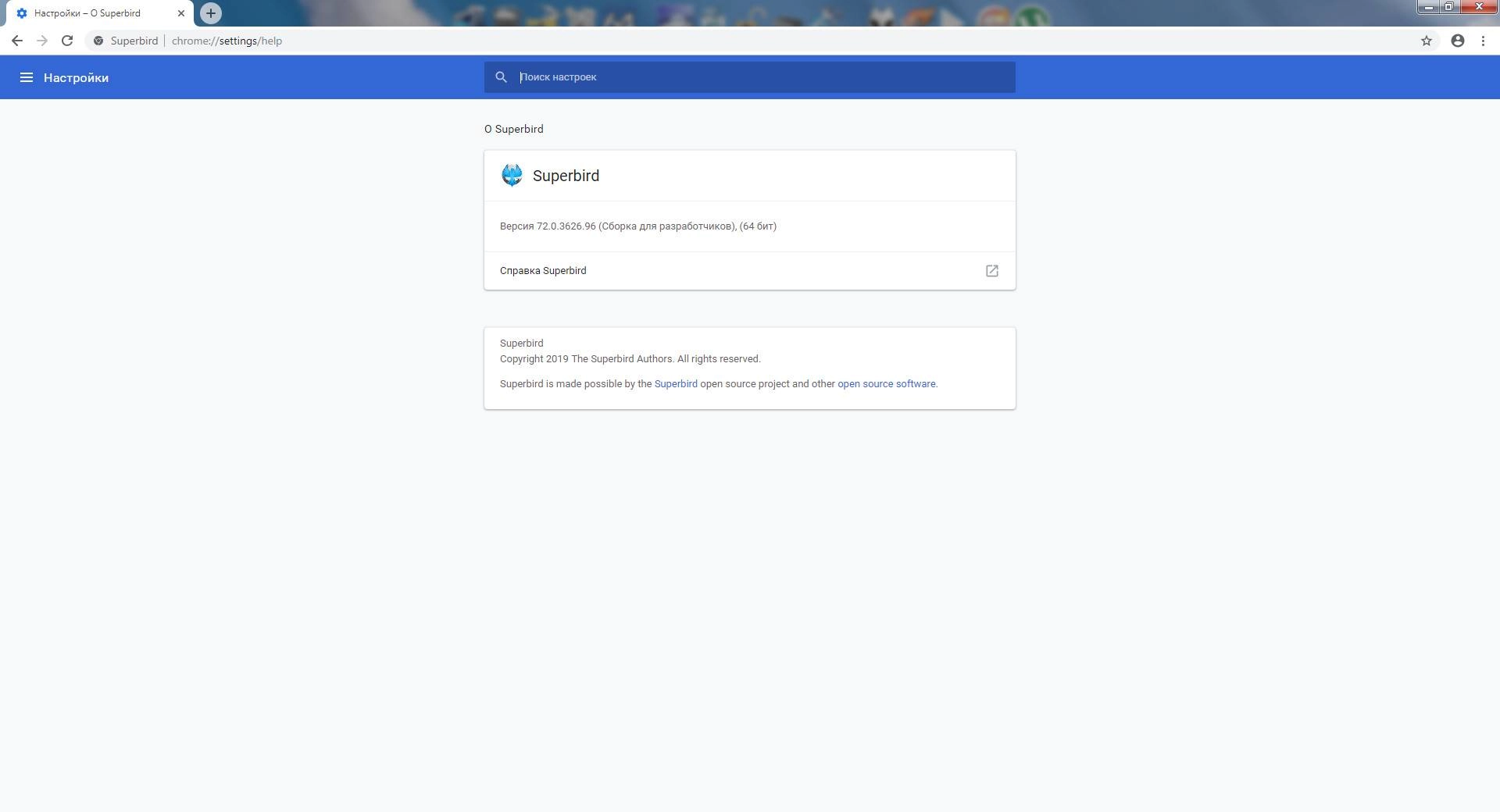Open the three-dot browser menu

[x=1483, y=41]
